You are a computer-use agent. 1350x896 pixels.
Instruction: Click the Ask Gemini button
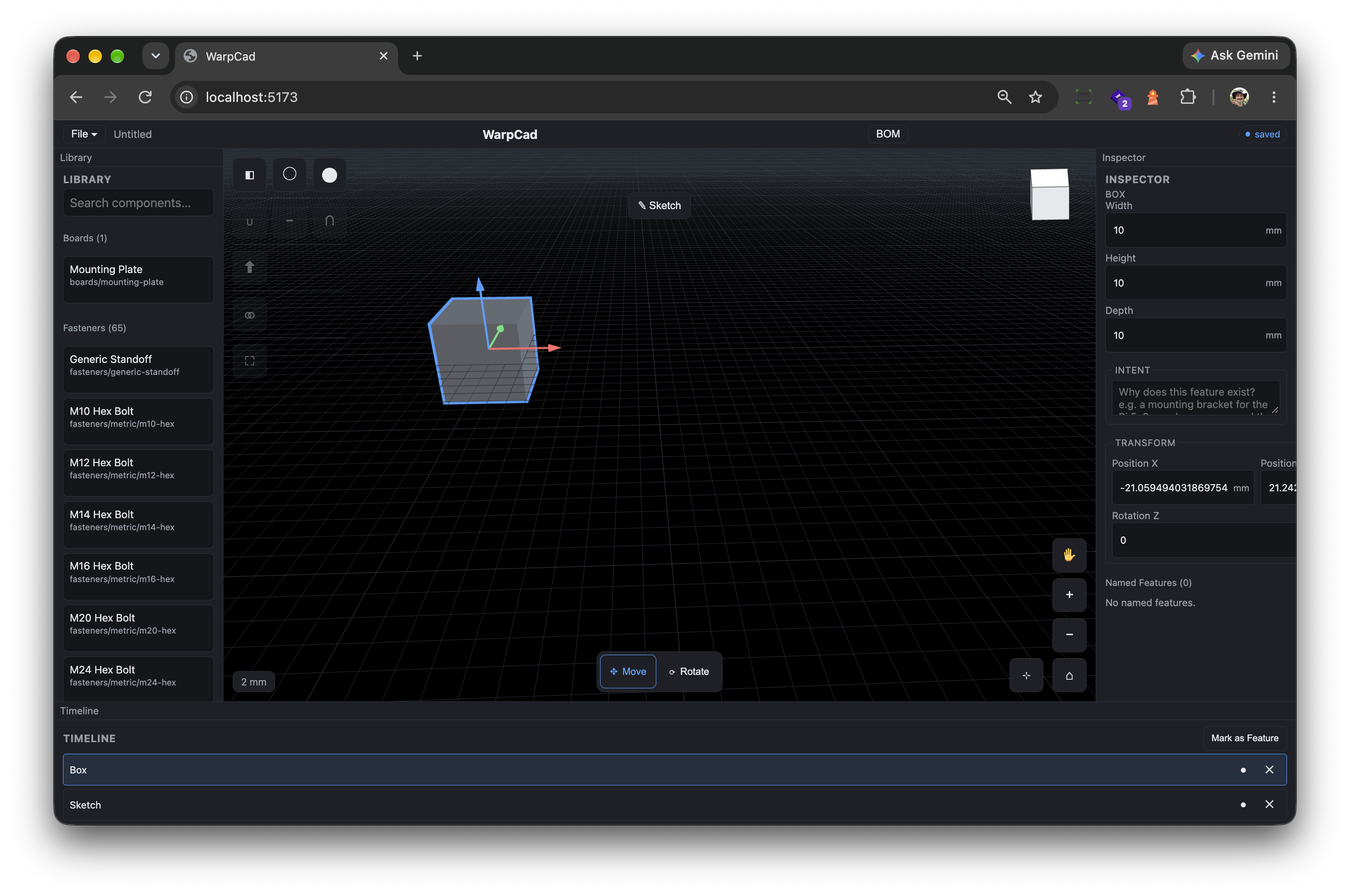point(1236,55)
